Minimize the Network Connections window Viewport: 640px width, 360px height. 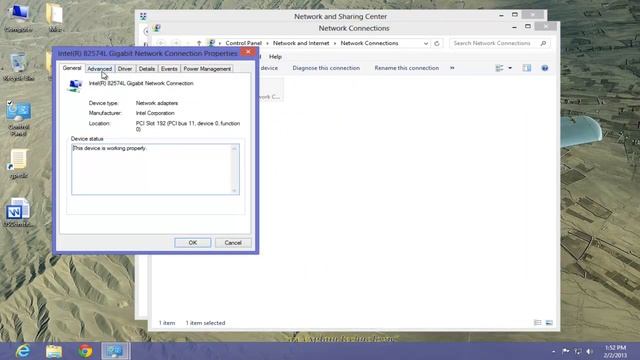click(x=514, y=27)
